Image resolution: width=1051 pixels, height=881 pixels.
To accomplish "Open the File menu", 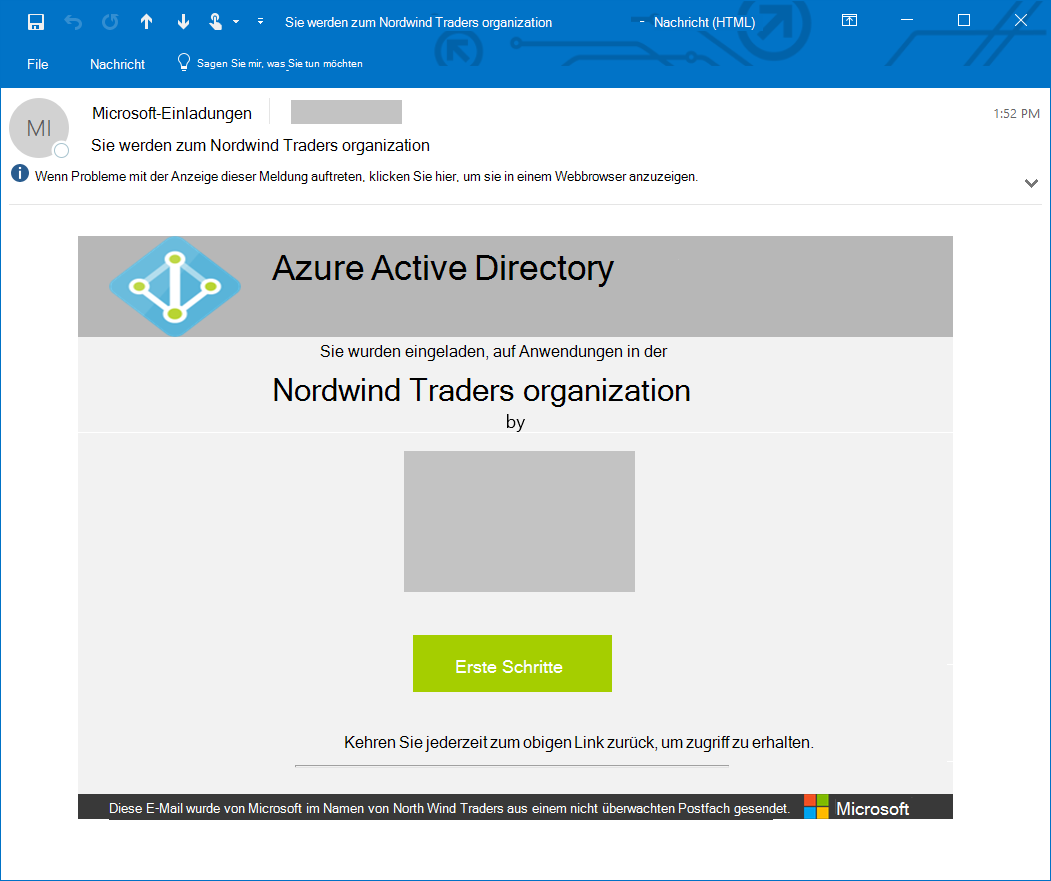I will pyautogui.click(x=38, y=64).
